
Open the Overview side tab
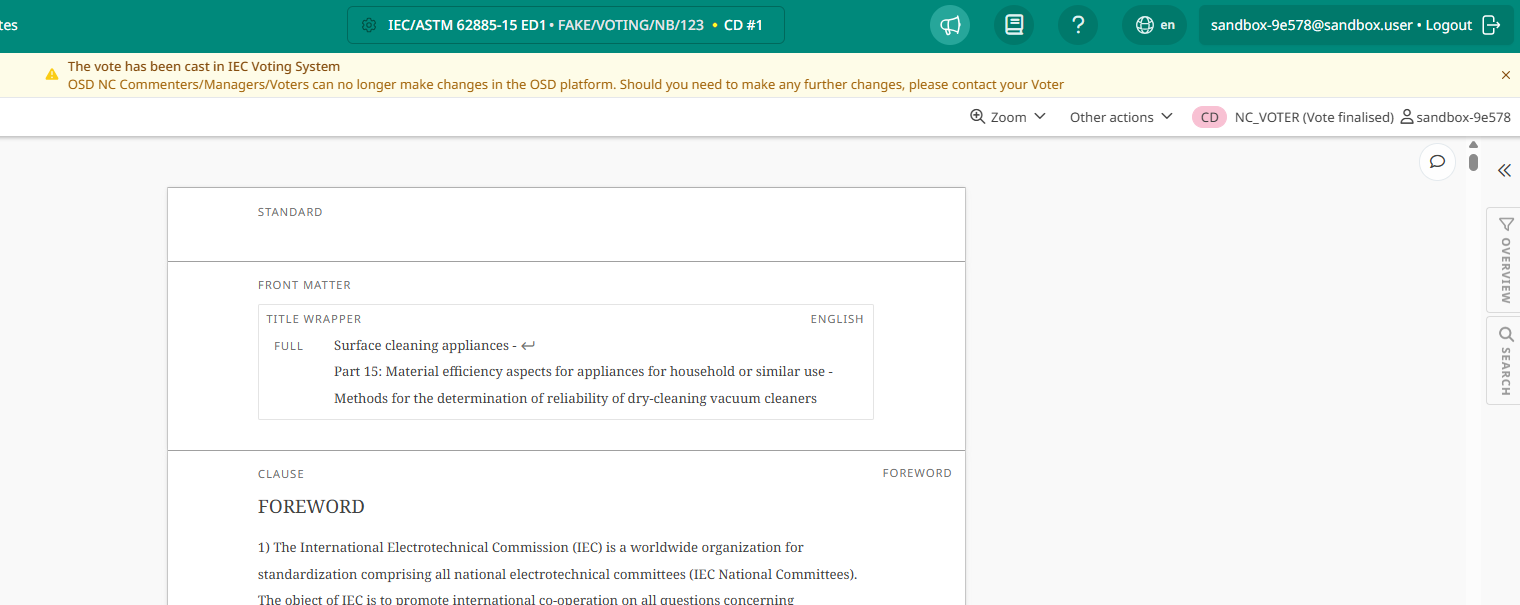pos(1504,260)
